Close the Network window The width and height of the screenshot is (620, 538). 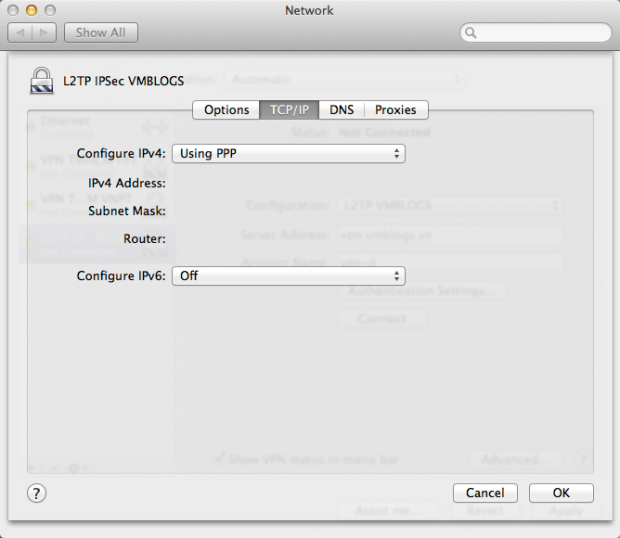coord(13,10)
